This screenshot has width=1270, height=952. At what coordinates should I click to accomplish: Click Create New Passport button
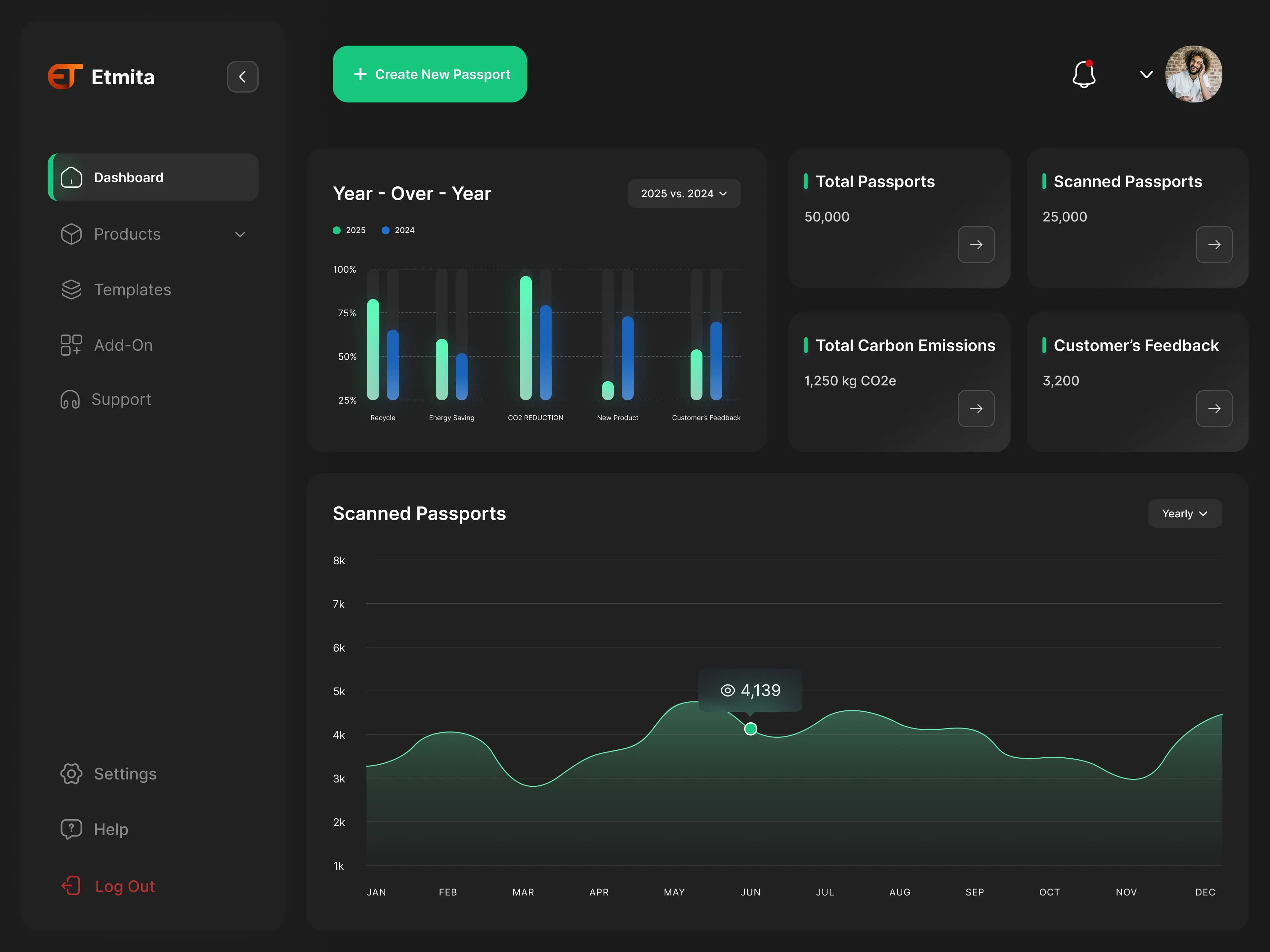tap(430, 74)
